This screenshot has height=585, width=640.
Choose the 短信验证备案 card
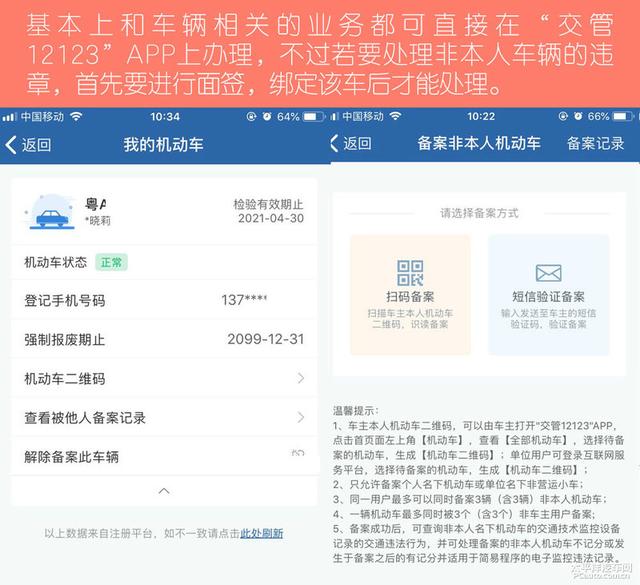549,294
